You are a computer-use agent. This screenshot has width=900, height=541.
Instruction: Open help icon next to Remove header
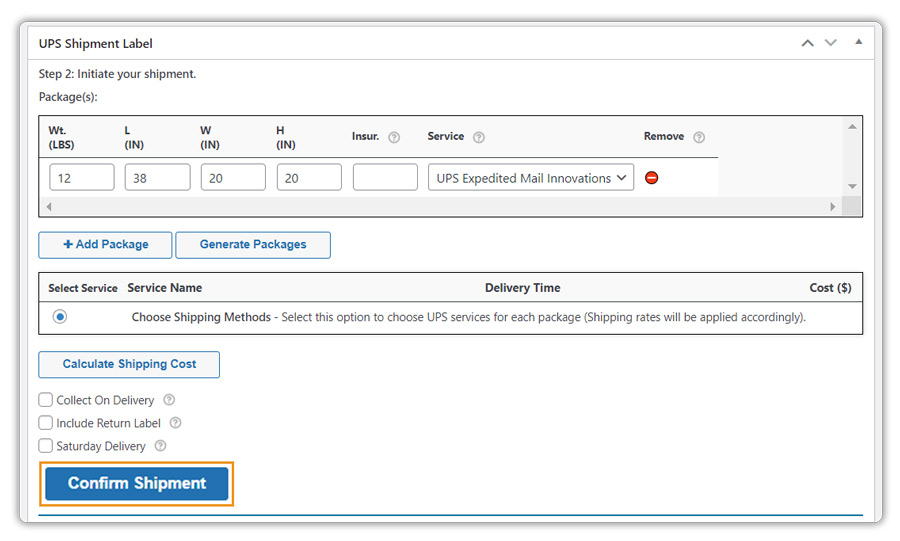699,137
